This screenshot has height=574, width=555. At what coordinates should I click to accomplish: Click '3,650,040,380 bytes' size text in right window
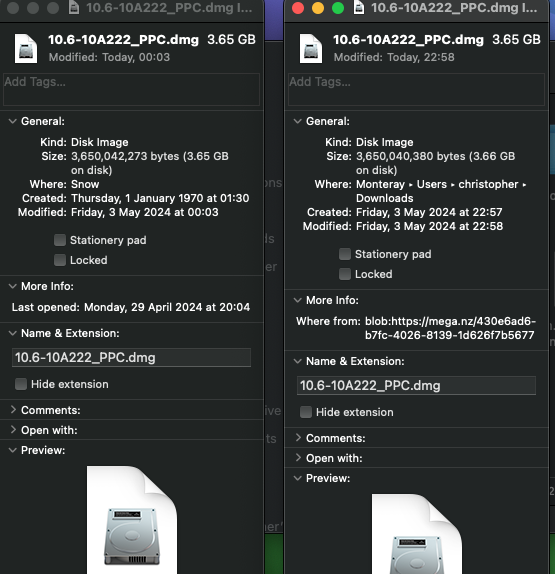411,156
